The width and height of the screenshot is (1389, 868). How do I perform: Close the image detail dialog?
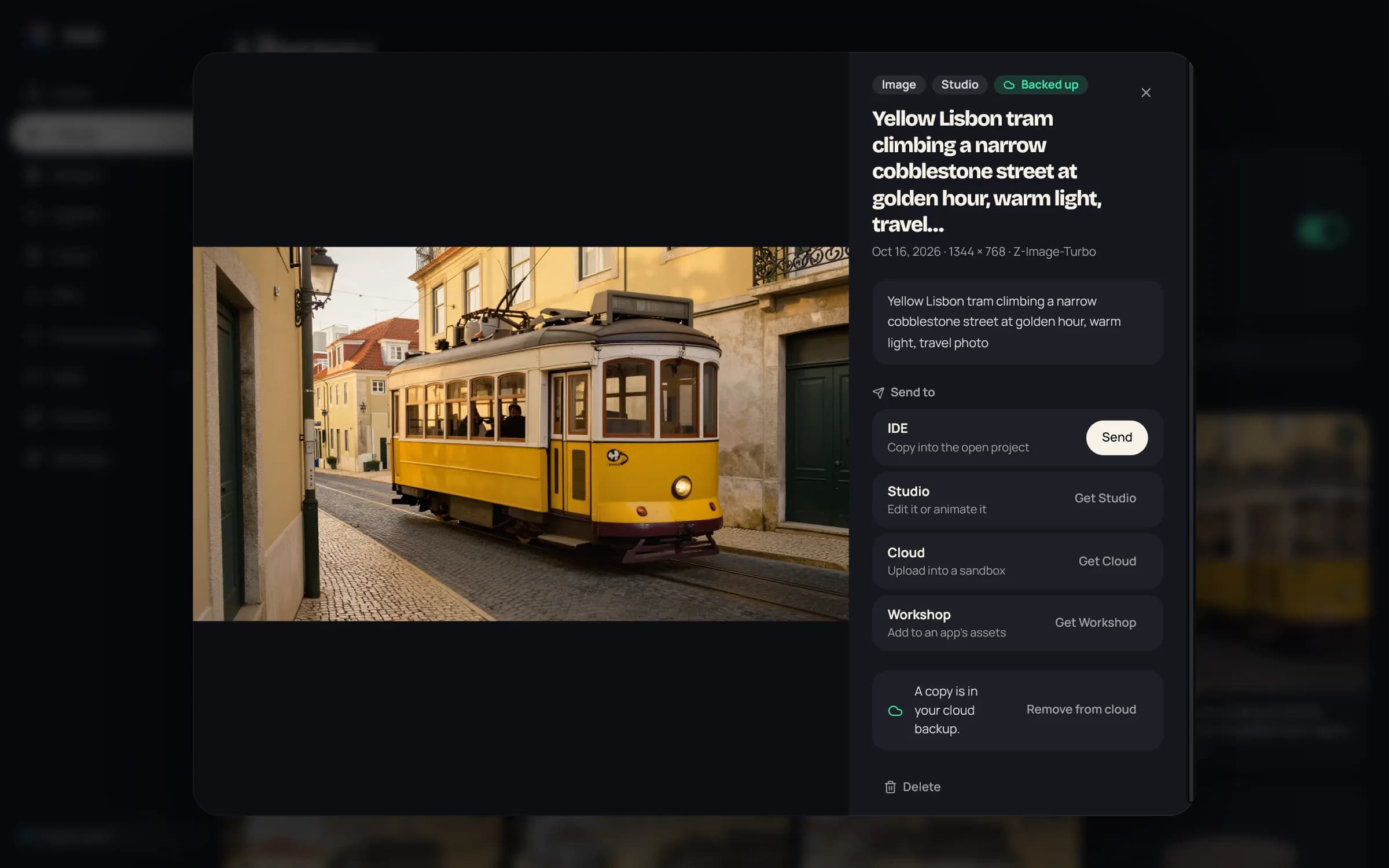[x=1145, y=93]
